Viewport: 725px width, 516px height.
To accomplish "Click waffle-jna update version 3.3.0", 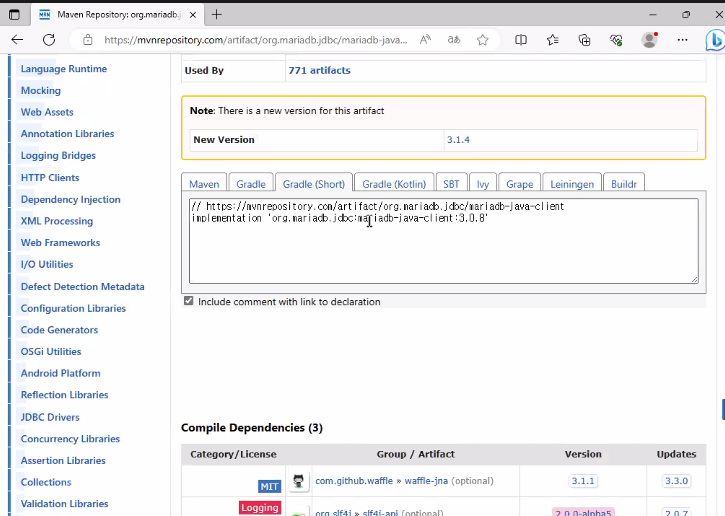I will tap(676, 481).
